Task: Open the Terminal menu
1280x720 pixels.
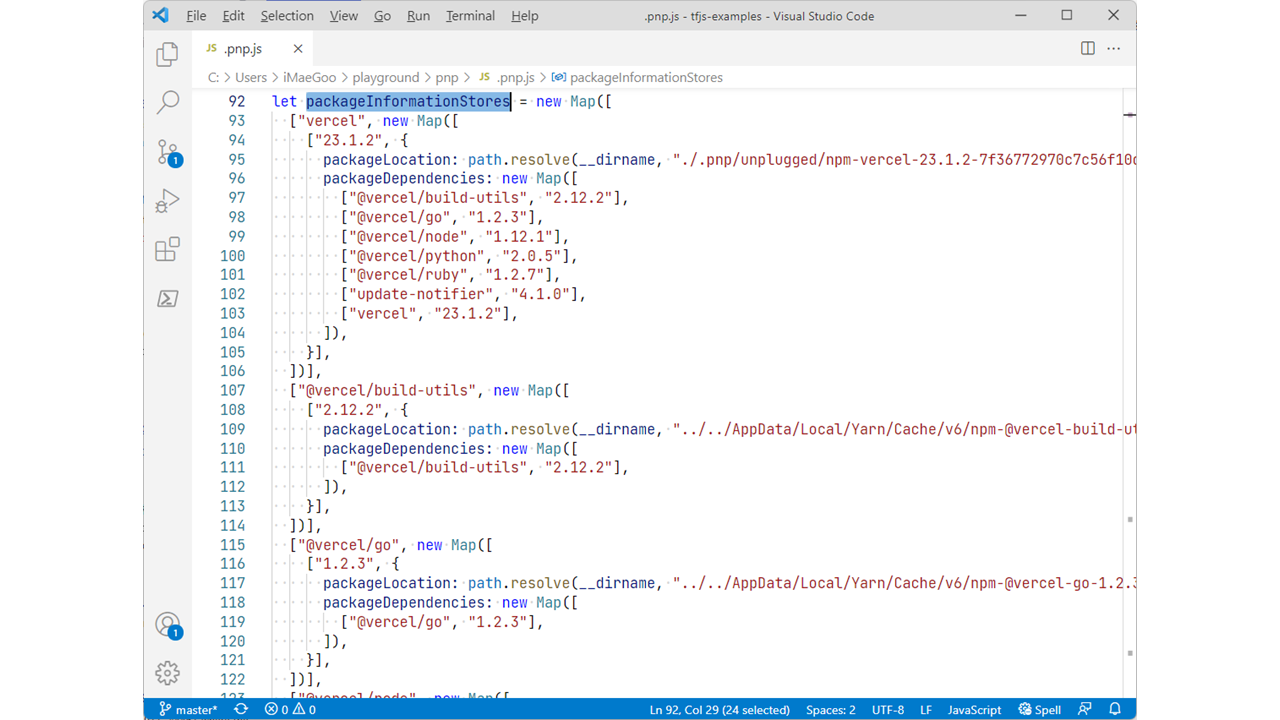Action: click(470, 16)
